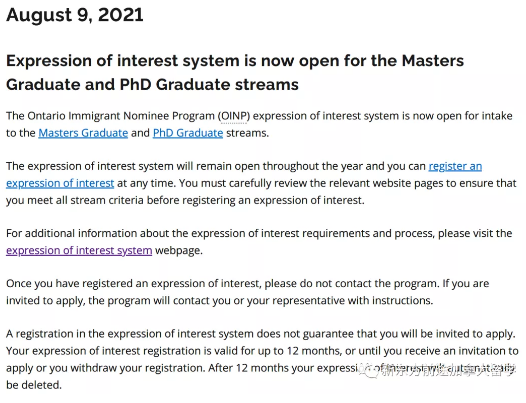The width and height of the screenshot is (526, 403).
Task: Click the paragraph starting 'For additional information about'
Action: pos(259,242)
